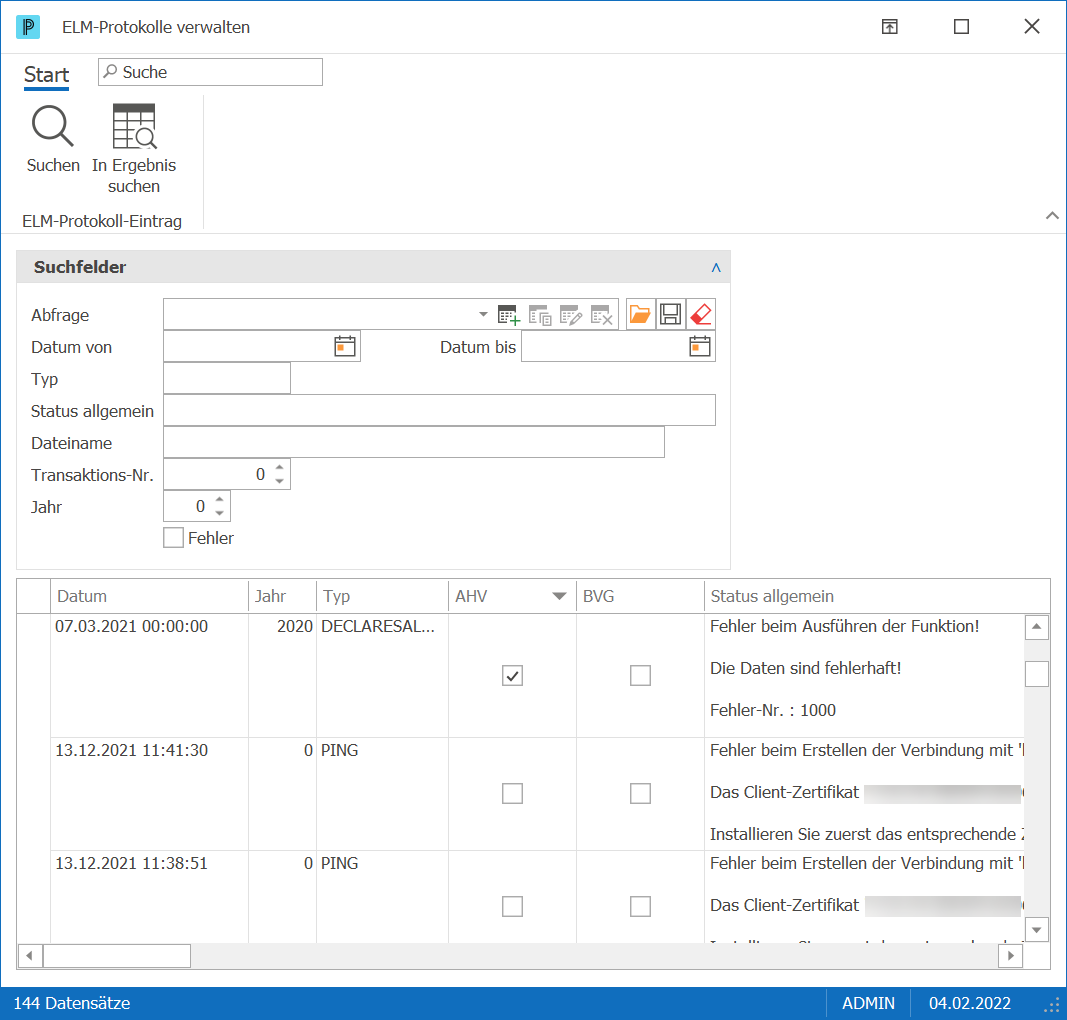Screen dimensions: 1067x1020
Task: Open the Abfrage dropdown list
Action: click(483, 314)
